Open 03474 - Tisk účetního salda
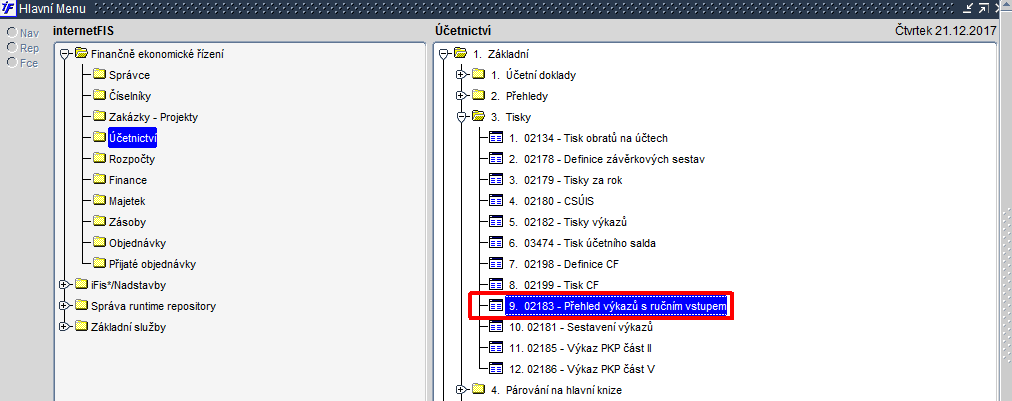This screenshot has height=401, width=1012. [x=582, y=243]
